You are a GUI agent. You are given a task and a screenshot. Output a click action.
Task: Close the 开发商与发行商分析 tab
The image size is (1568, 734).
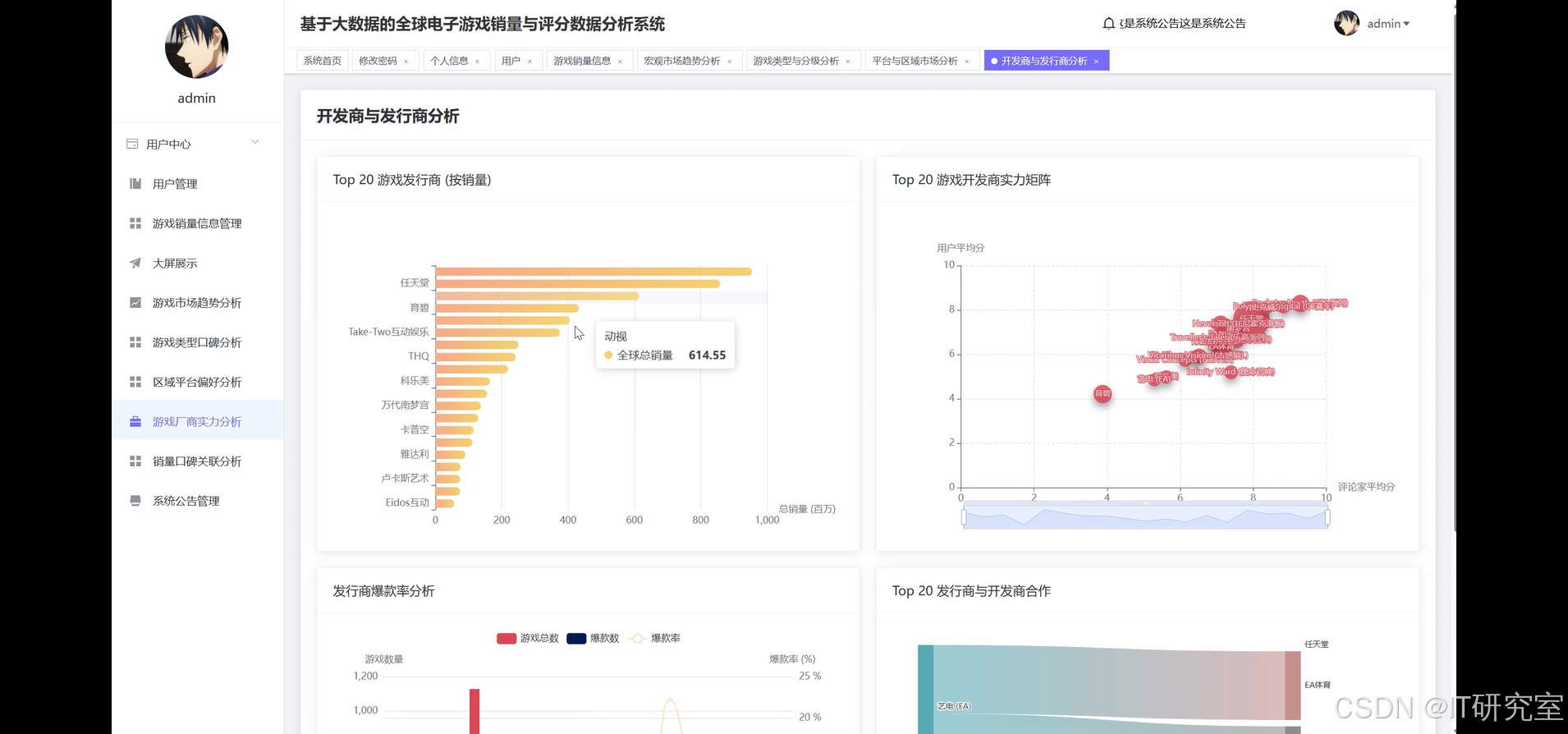pos(1096,62)
